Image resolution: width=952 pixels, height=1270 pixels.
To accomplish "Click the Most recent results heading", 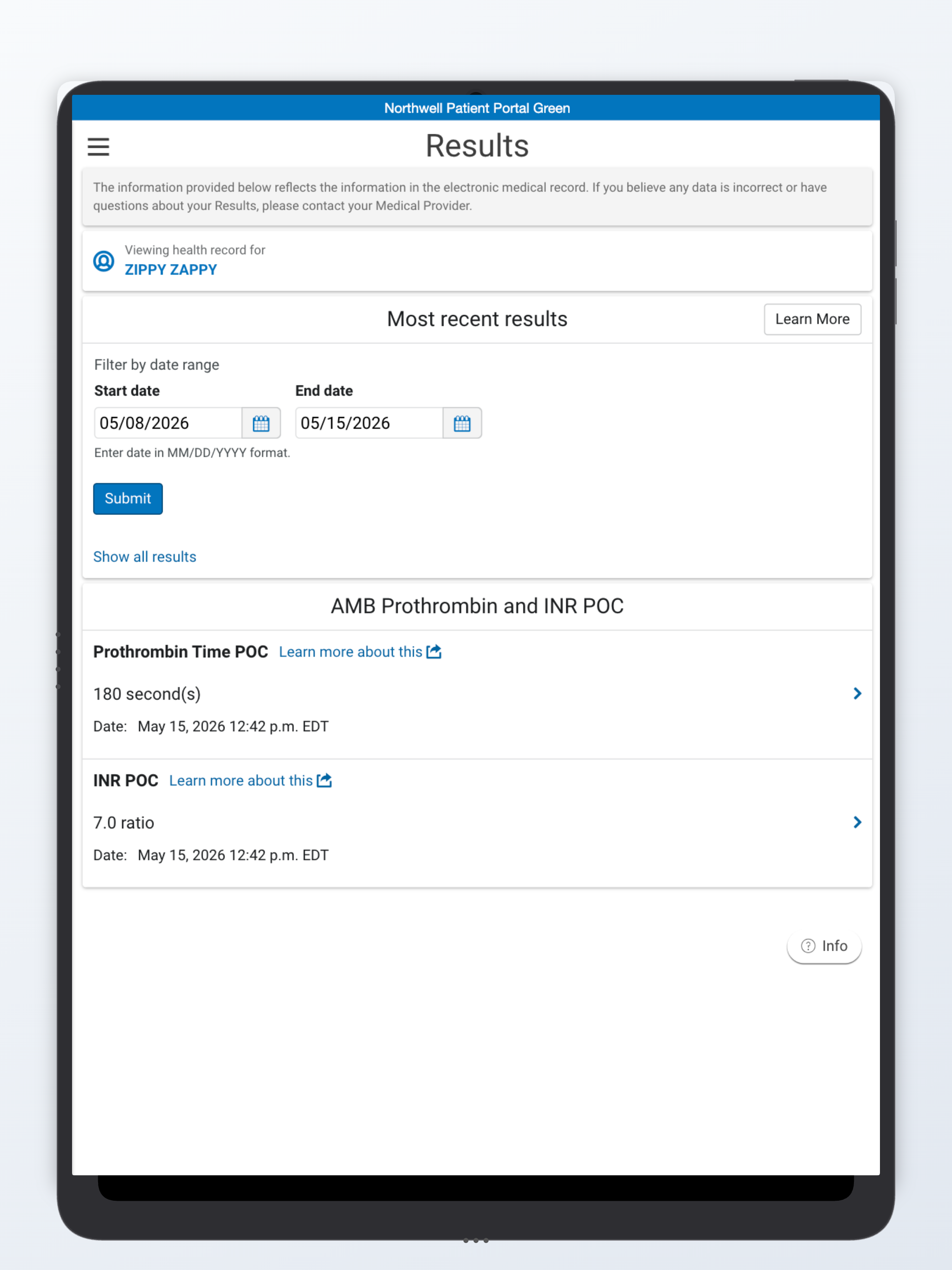I will [477, 319].
